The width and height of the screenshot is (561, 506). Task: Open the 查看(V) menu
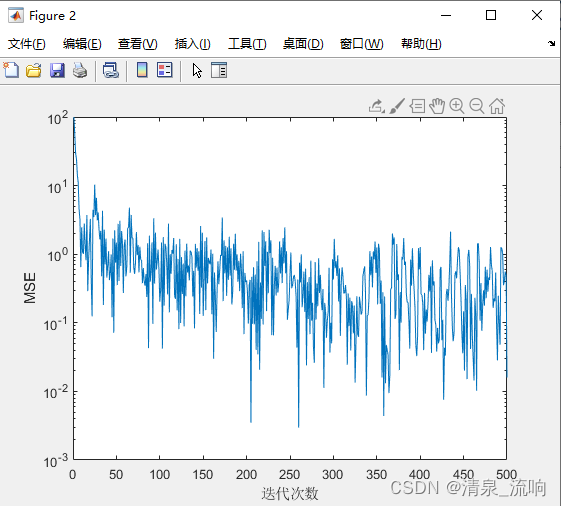pos(138,44)
